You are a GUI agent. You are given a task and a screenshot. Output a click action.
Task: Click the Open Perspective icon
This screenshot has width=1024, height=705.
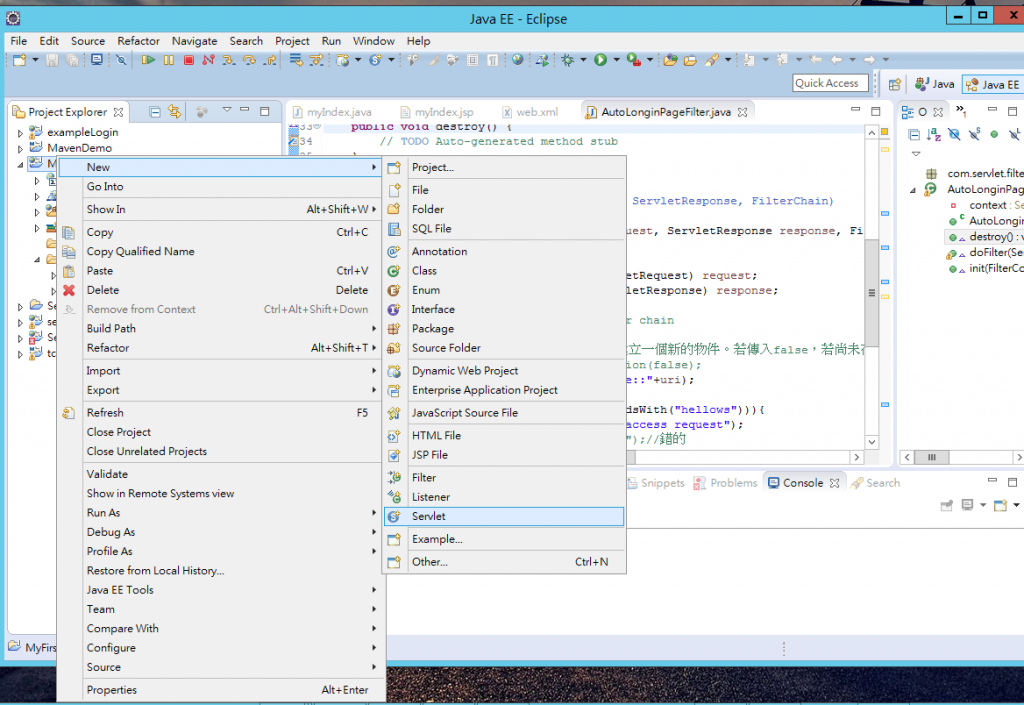[x=895, y=84]
